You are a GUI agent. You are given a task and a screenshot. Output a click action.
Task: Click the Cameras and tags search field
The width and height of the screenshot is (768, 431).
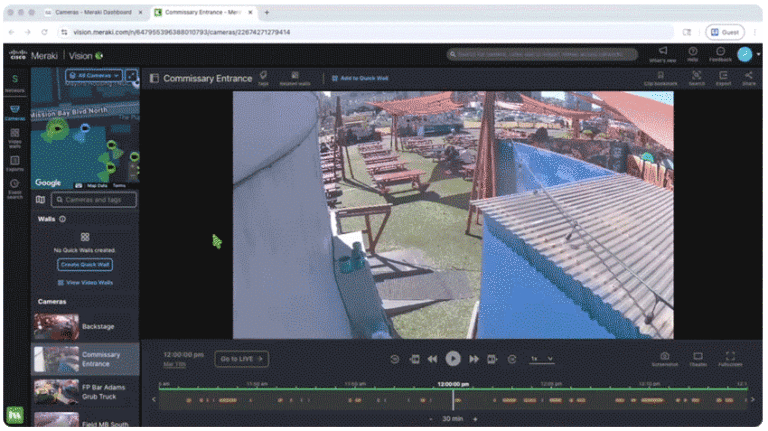[94, 199]
